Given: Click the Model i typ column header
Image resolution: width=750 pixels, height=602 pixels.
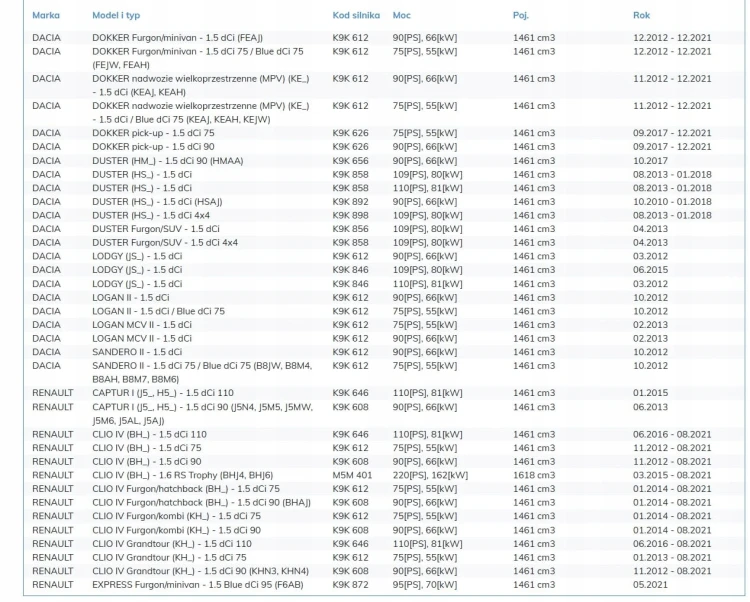Looking at the screenshot, I should click(x=116, y=15).
